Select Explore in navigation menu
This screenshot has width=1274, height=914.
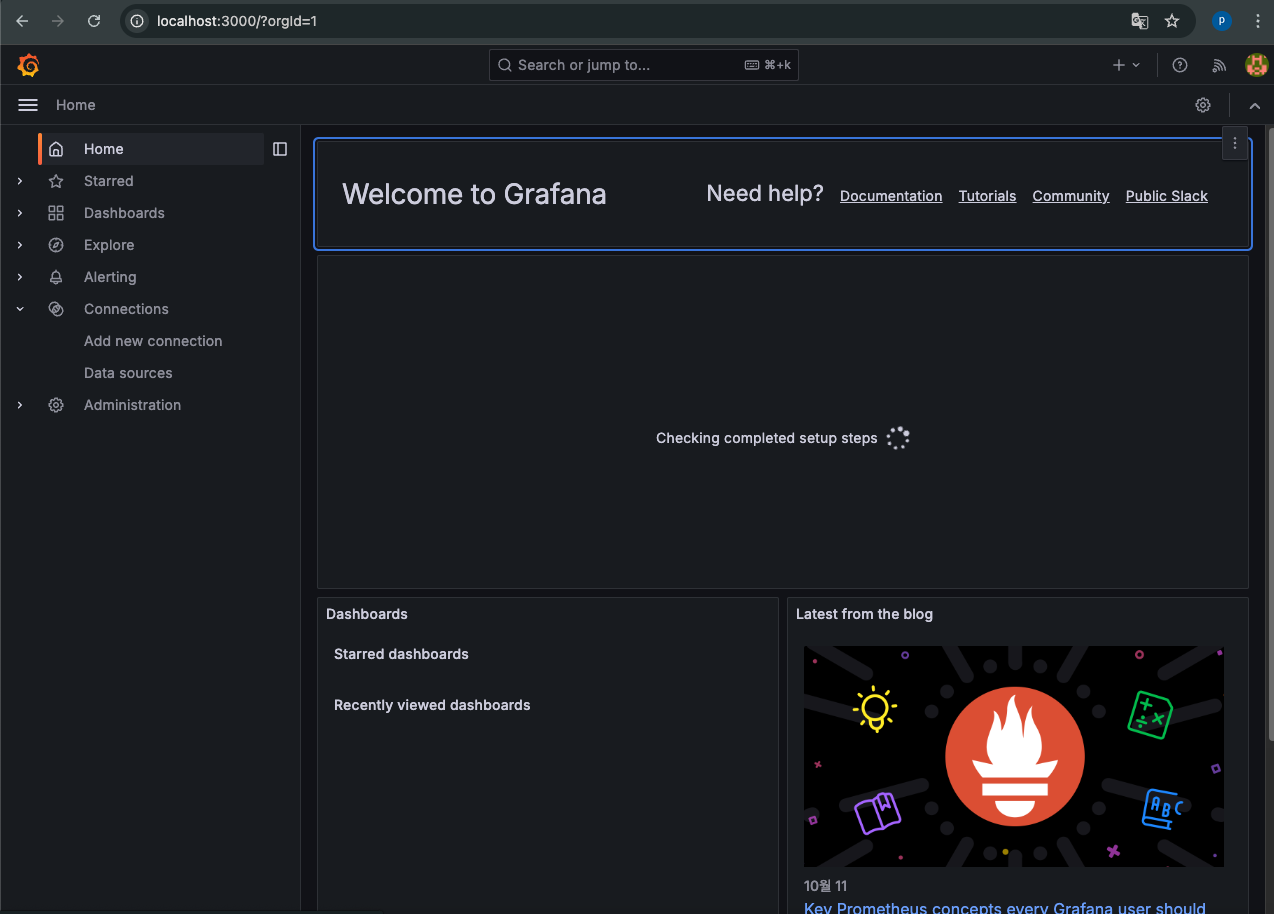pyautogui.click(x=109, y=245)
